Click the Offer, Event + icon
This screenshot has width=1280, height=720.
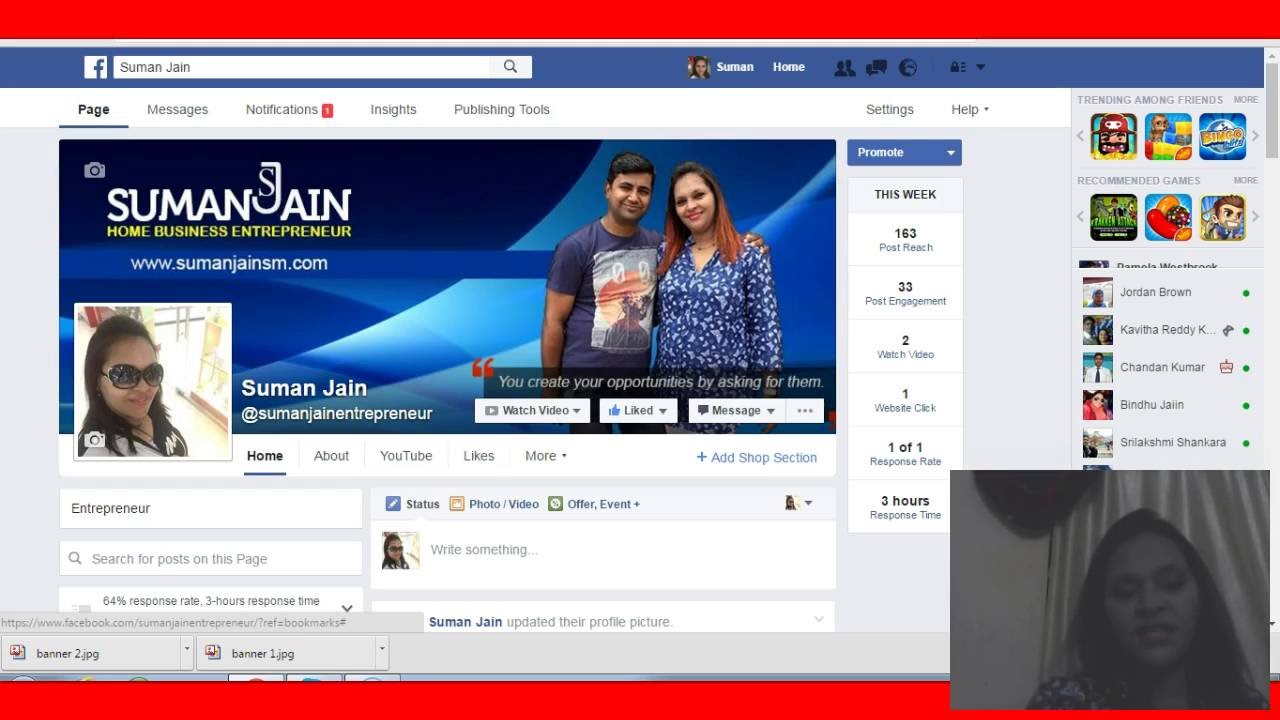(556, 504)
